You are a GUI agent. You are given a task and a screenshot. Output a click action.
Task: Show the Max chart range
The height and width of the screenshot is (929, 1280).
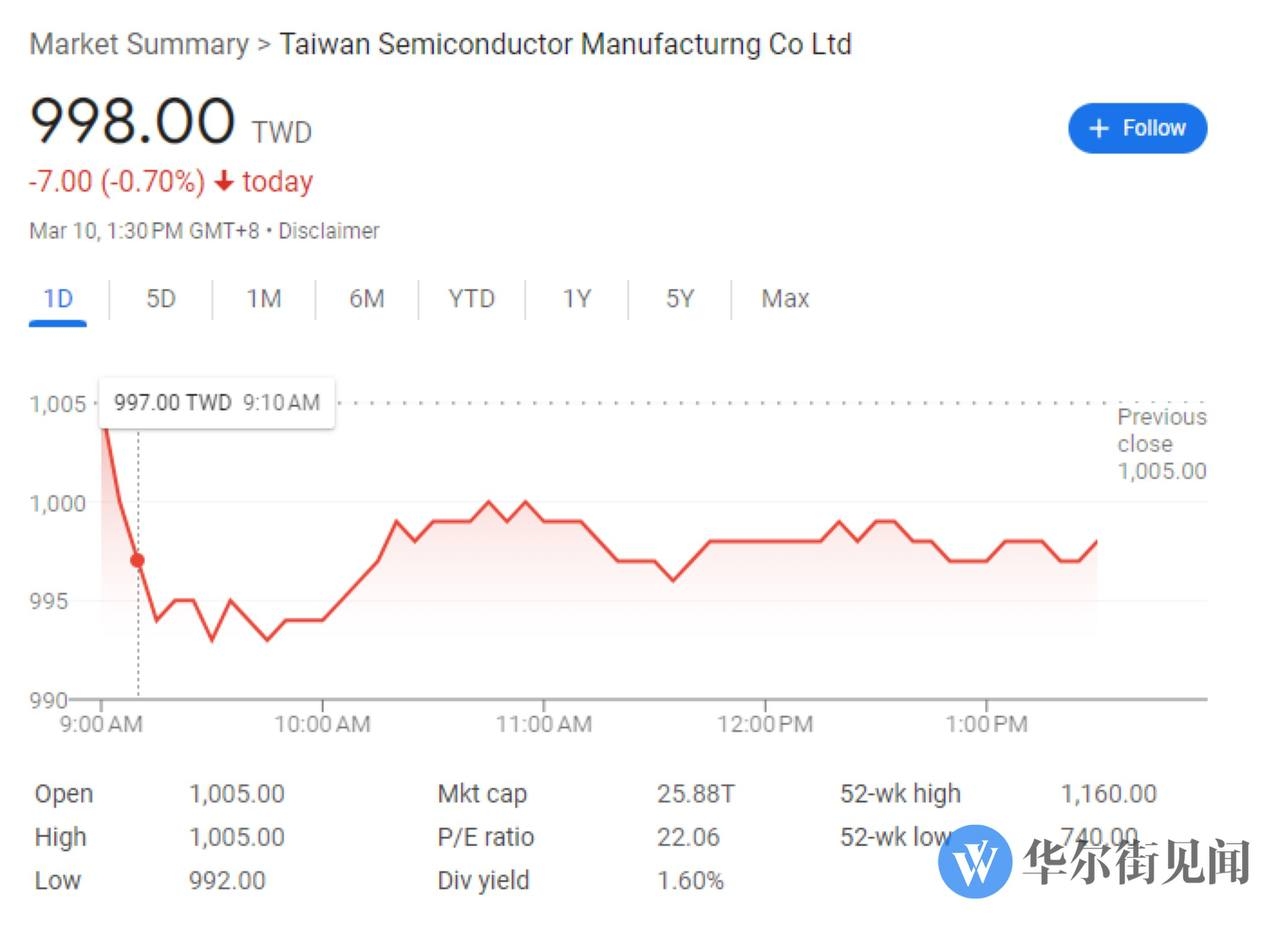pos(785,299)
